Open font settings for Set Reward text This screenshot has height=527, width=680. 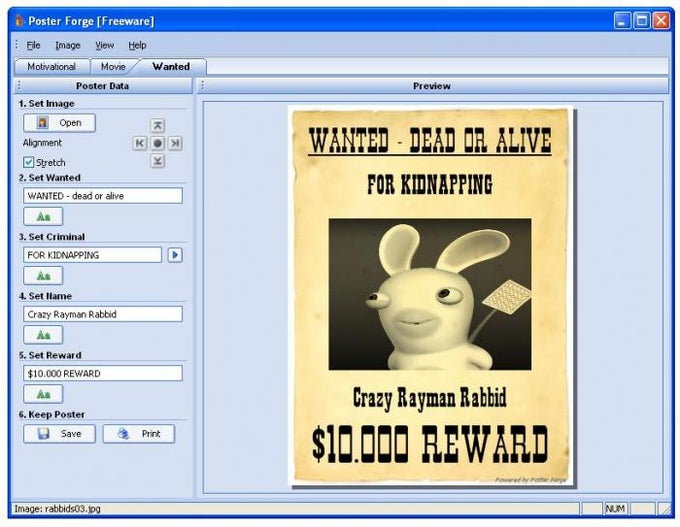click(x=43, y=394)
